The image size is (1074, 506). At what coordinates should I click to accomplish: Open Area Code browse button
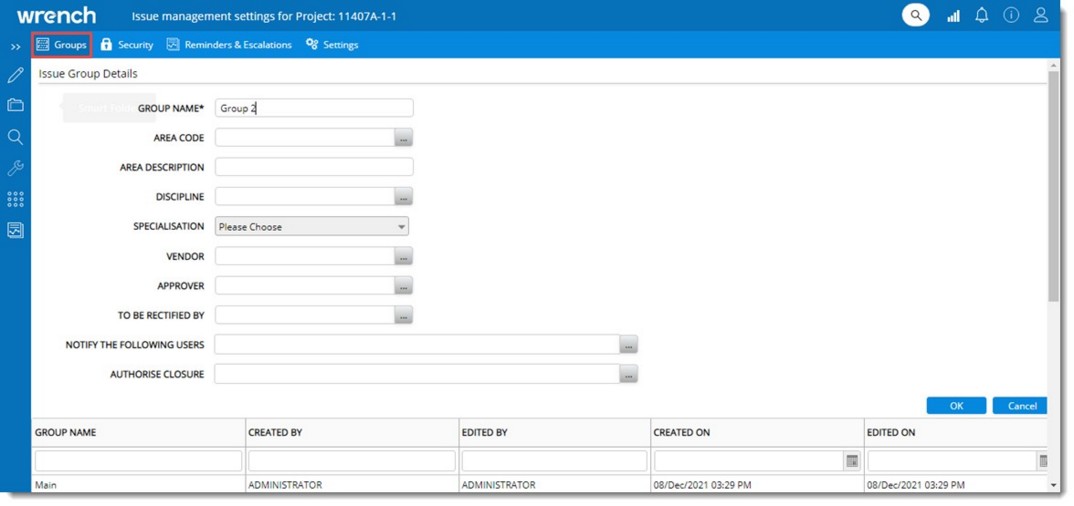[403, 138]
